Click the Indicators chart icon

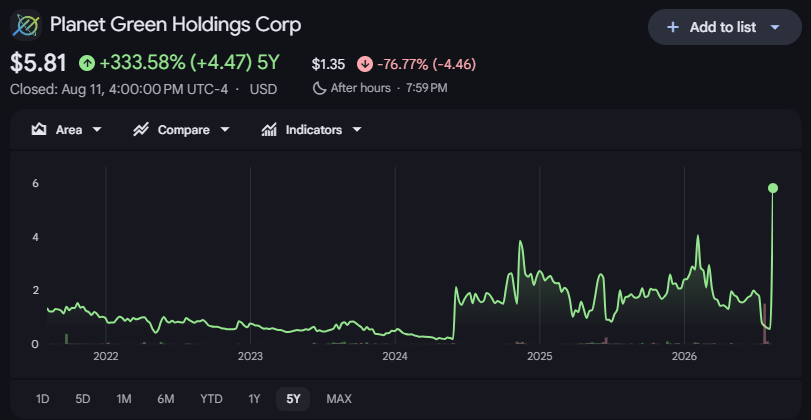[268, 129]
